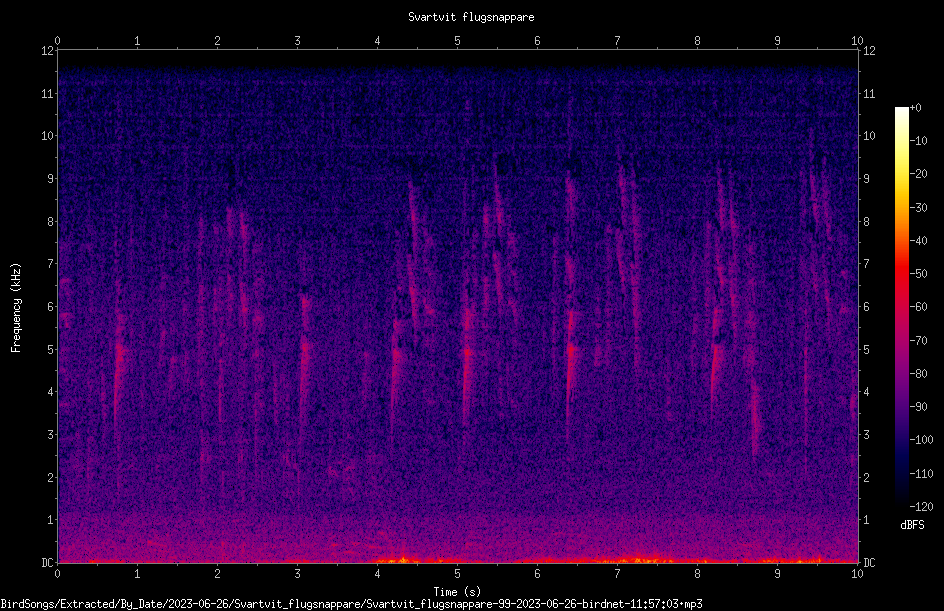This screenshot has height=611, width=944.
Task: Click the "-100" value on the dBFS color scale
Action: pos(921,439)
